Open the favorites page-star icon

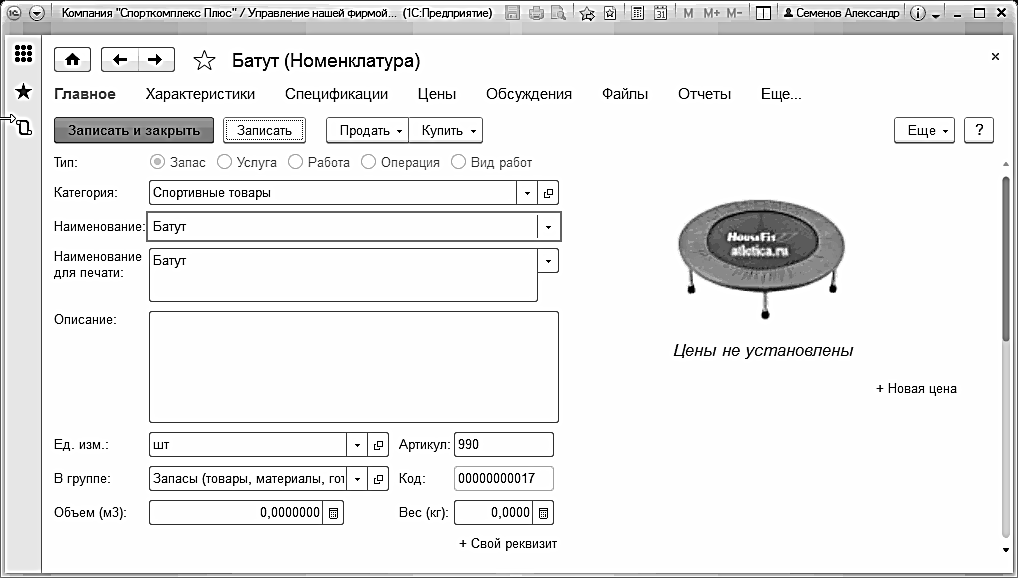pos(610,13)
